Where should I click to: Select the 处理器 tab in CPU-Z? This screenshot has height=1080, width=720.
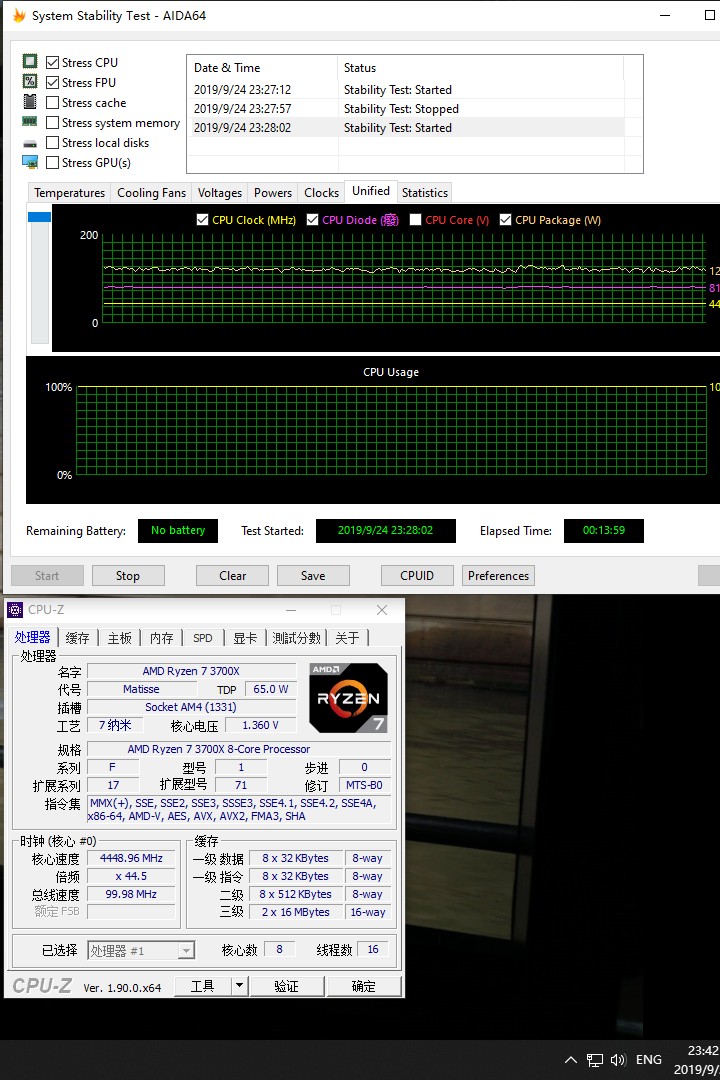pos(33,637)
